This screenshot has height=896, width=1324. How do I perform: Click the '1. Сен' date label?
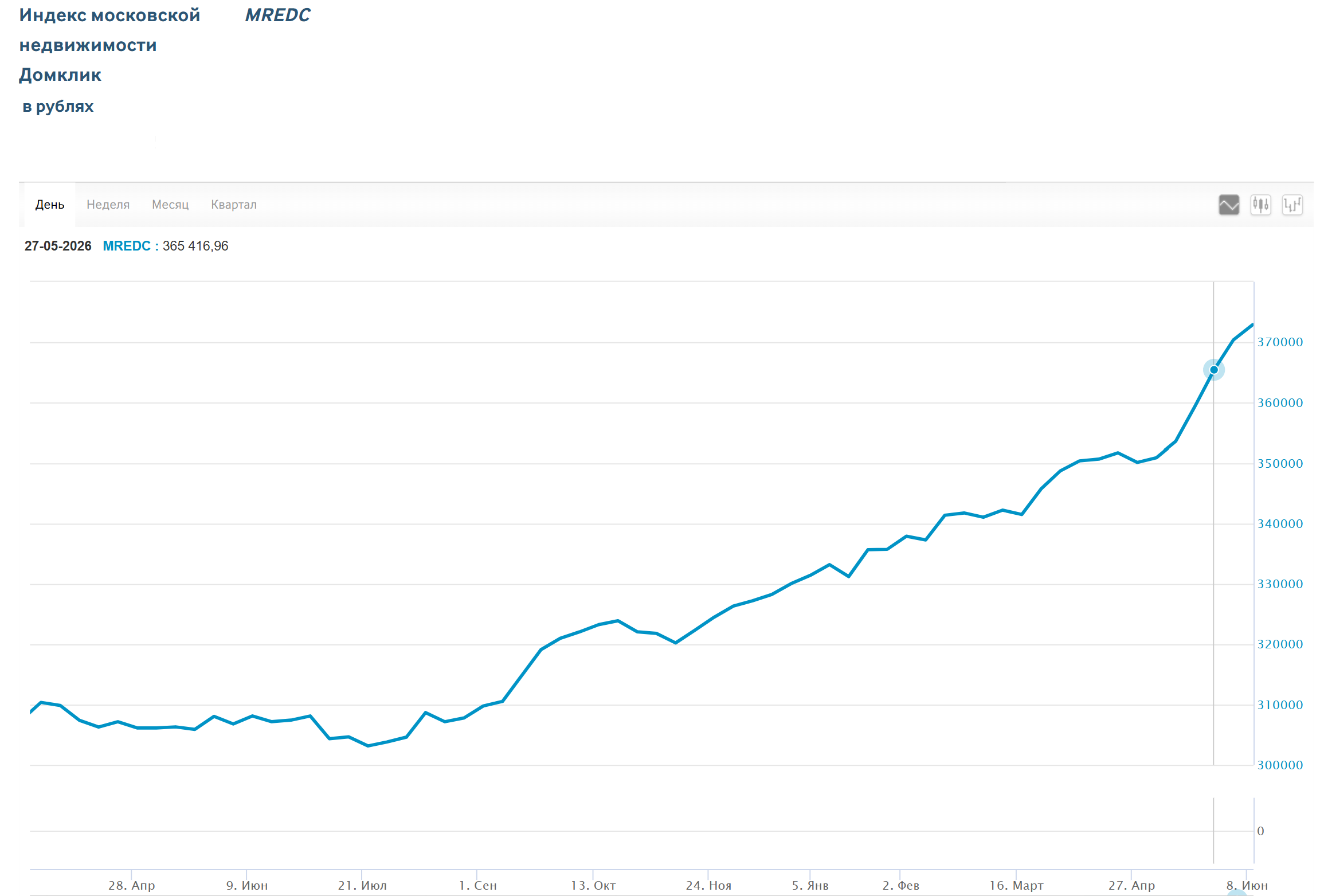[477, 886]
